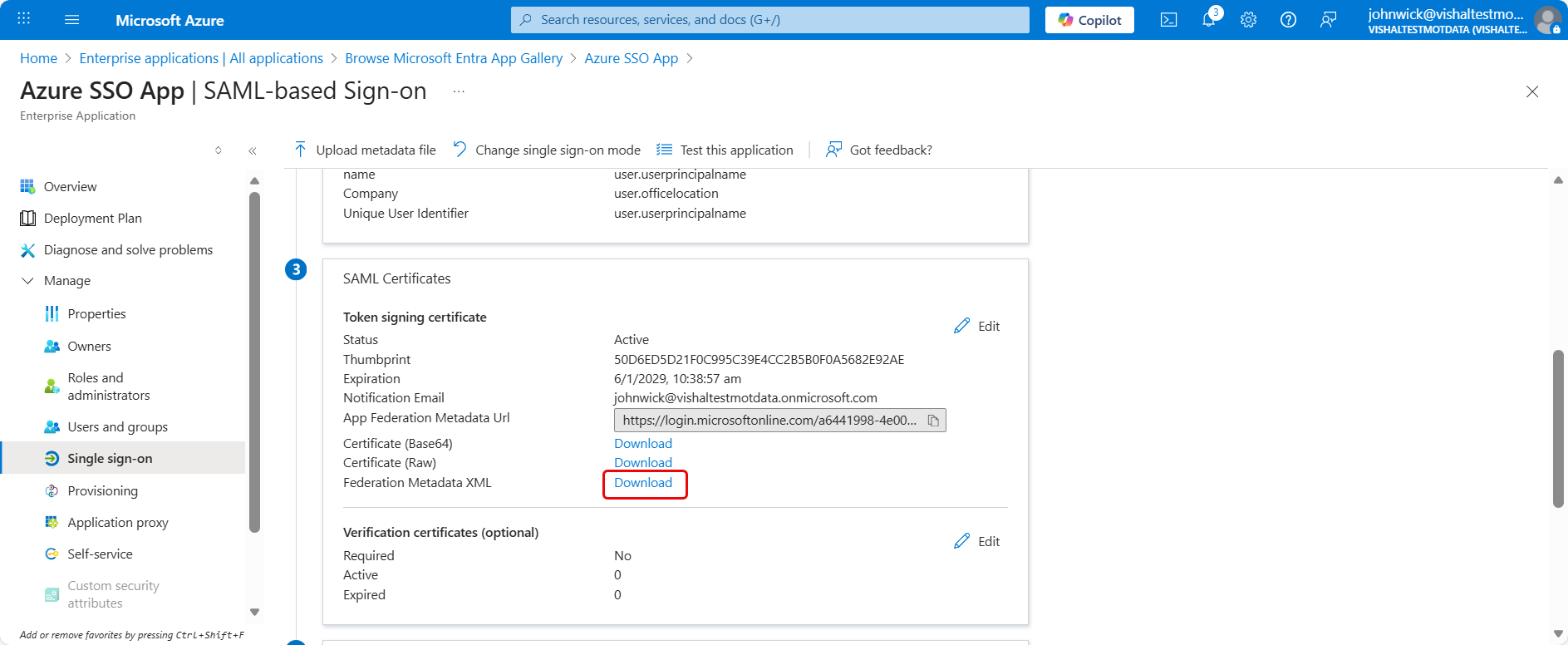Open portal settings gear

[1248, 20]
